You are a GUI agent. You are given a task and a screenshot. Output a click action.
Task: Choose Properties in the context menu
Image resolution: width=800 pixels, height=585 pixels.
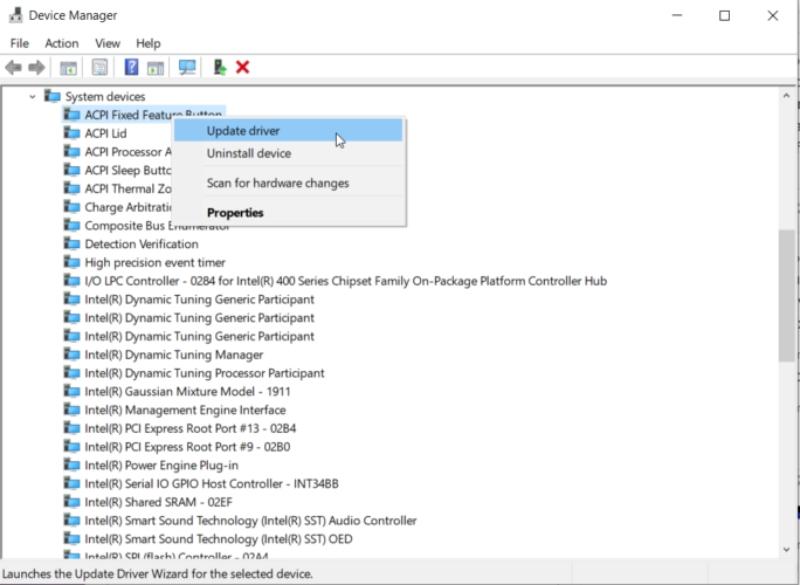pyautogui.click(x=288, y=213)
